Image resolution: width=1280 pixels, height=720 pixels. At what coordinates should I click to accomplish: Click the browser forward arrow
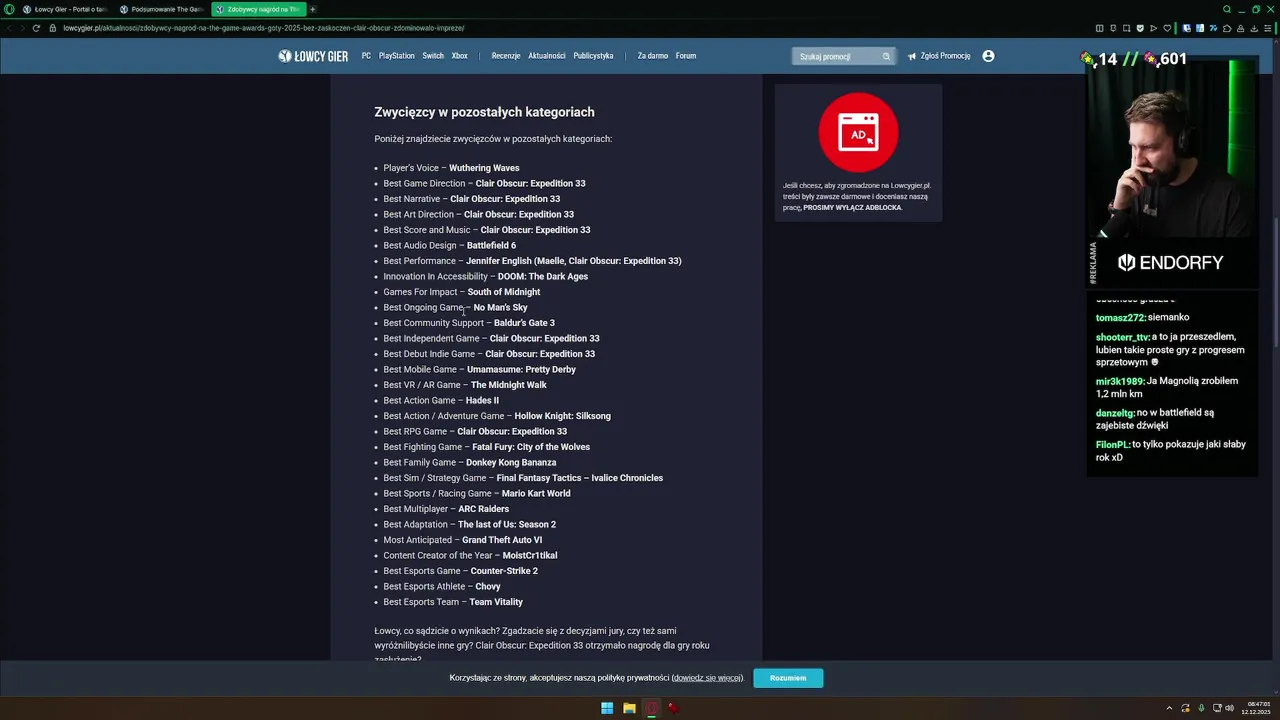(23, 28)
